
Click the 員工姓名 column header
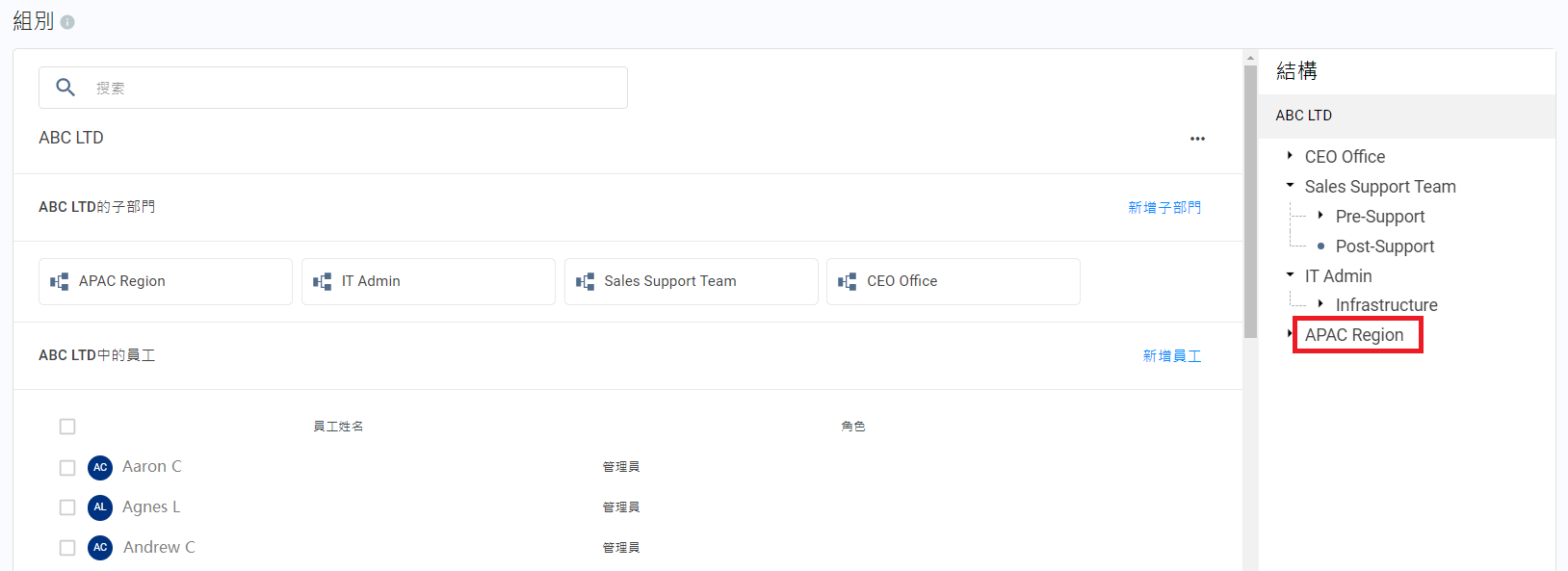[x=338, y=426]
